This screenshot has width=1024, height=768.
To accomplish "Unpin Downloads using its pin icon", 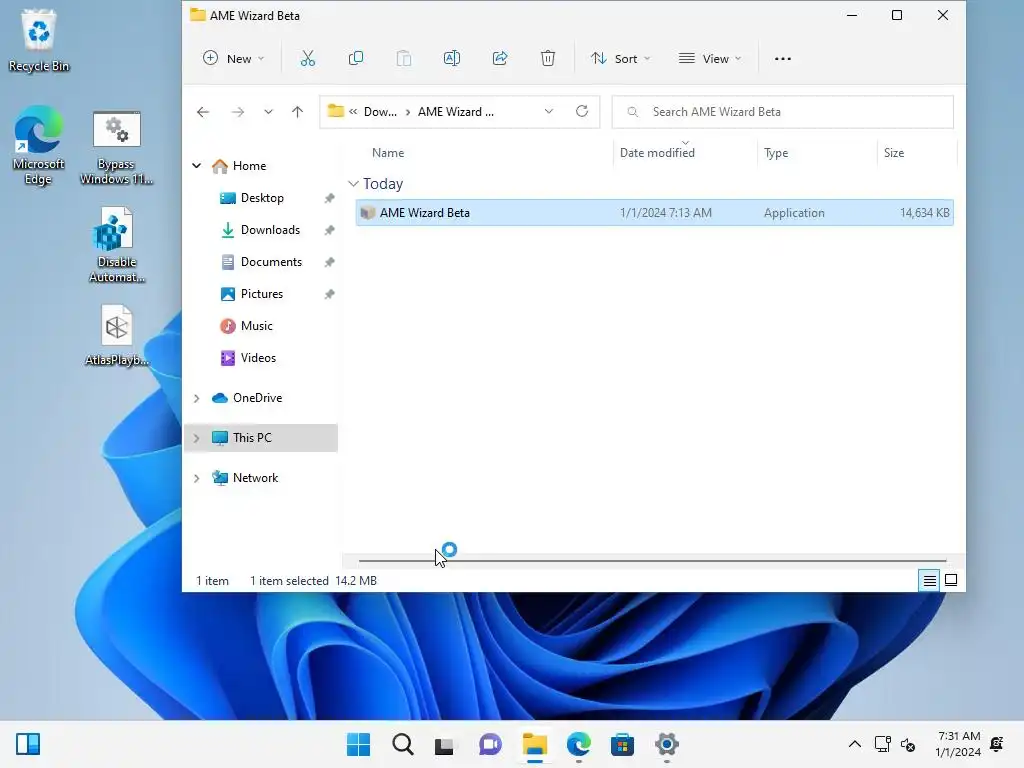I will tap(330, 231).
